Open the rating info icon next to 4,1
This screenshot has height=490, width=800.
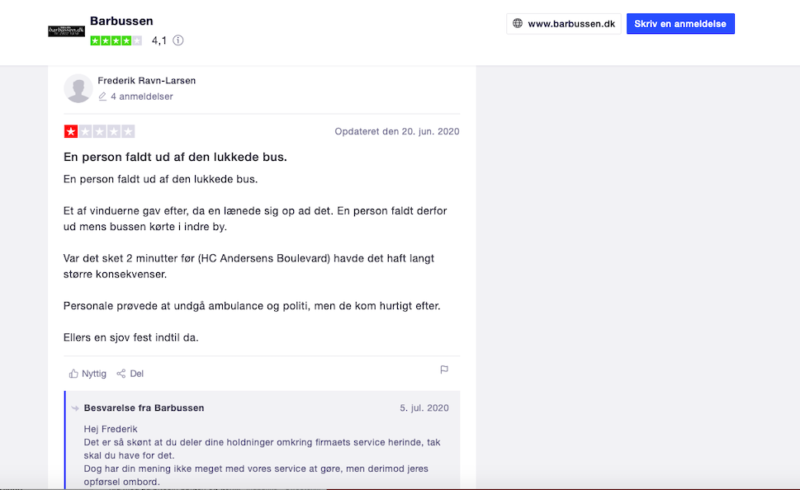(x=178, y=40)
